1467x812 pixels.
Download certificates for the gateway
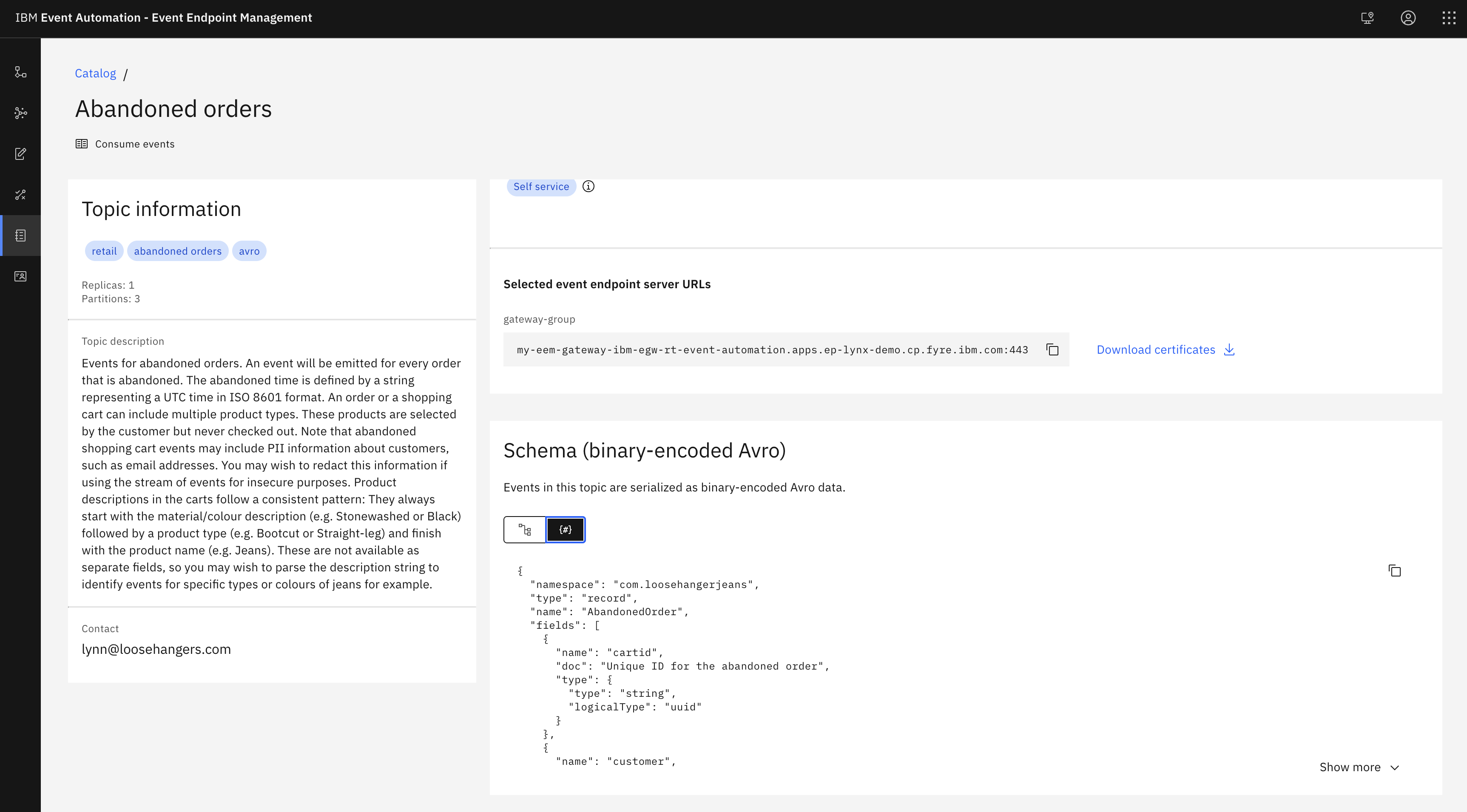tap(1165, 349)
